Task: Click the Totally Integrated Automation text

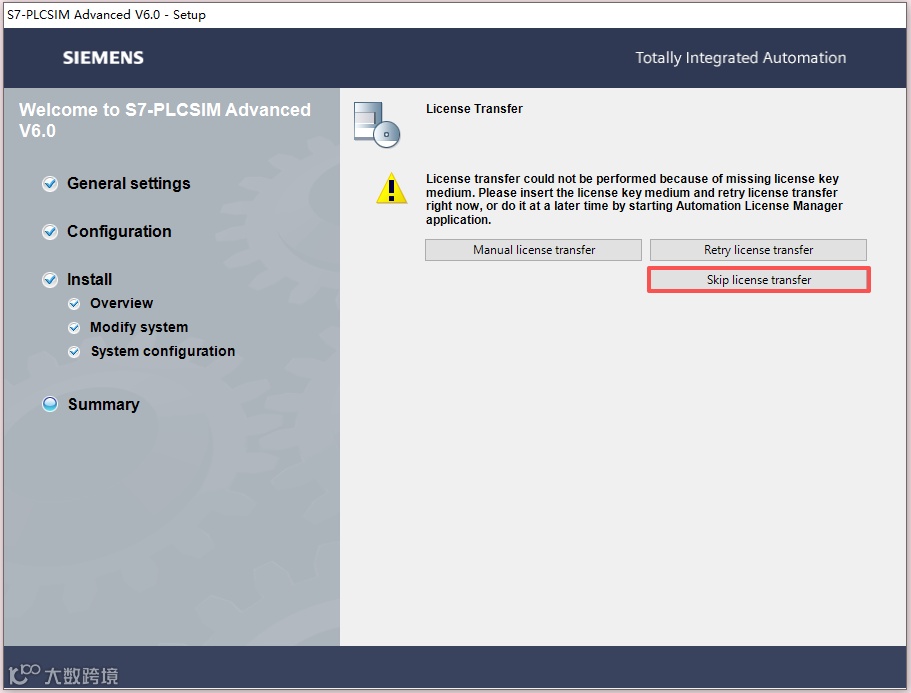Action: coord(740,58)
